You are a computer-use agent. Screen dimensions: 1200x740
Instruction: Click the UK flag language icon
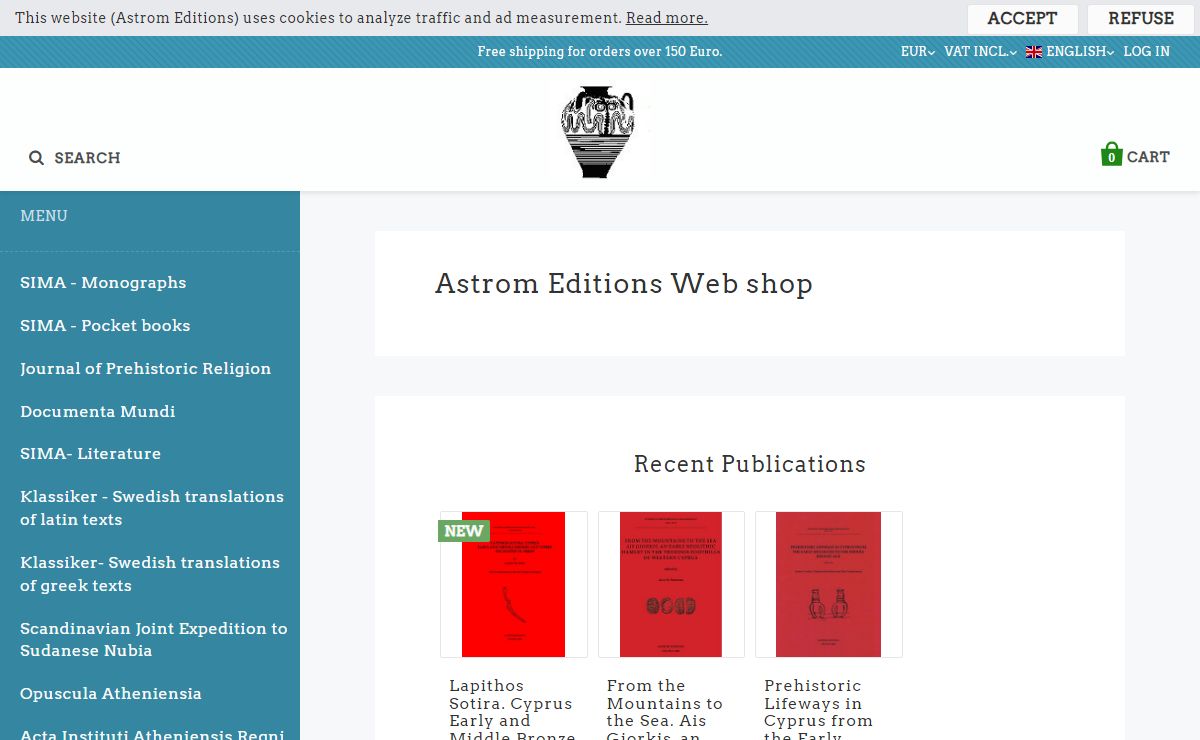1034,52
